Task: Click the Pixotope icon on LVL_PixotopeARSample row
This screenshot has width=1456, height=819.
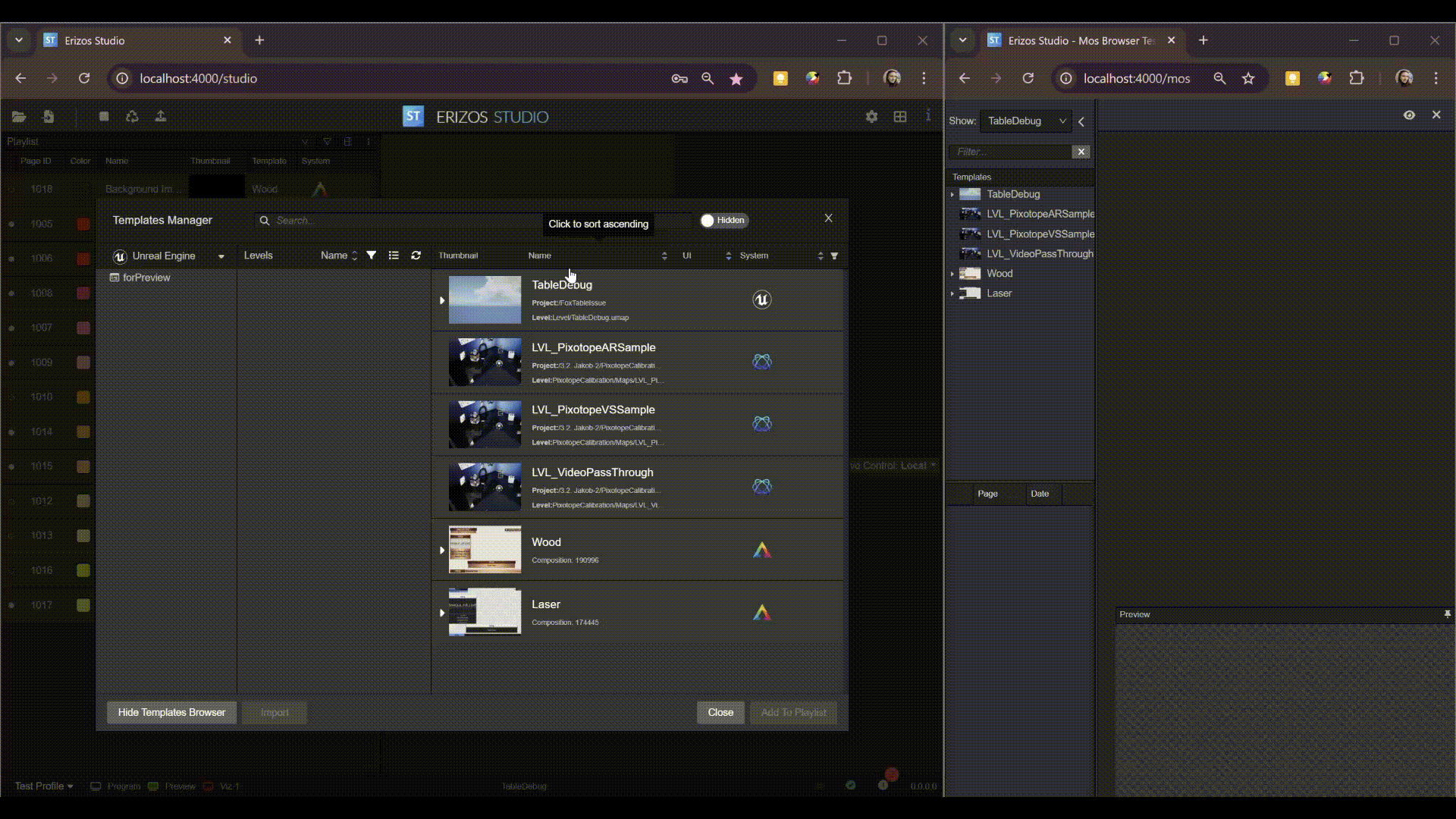Action: pyautogui.click(x=761, y=362)
